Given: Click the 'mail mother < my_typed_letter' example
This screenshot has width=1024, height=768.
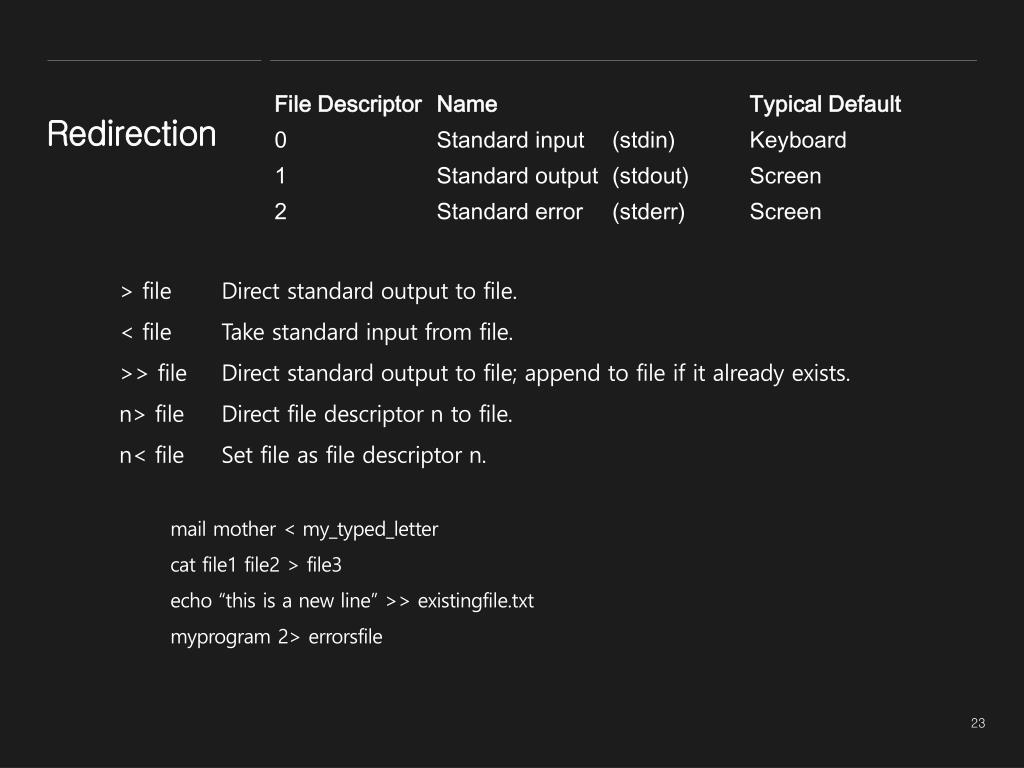Looking at the screenshot, I should point(304,530).
